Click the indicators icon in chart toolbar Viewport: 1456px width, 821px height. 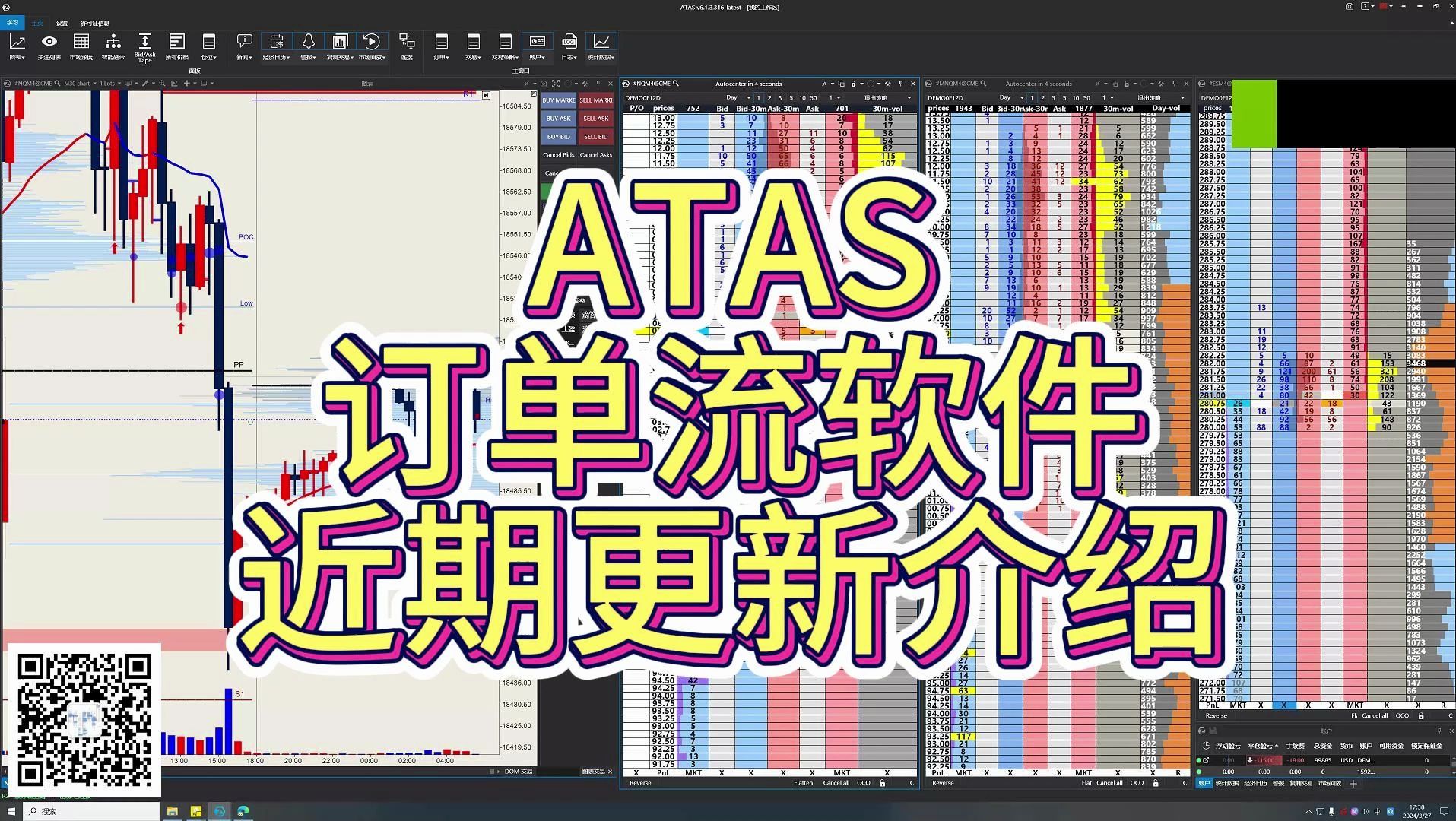tap(174, 84)
